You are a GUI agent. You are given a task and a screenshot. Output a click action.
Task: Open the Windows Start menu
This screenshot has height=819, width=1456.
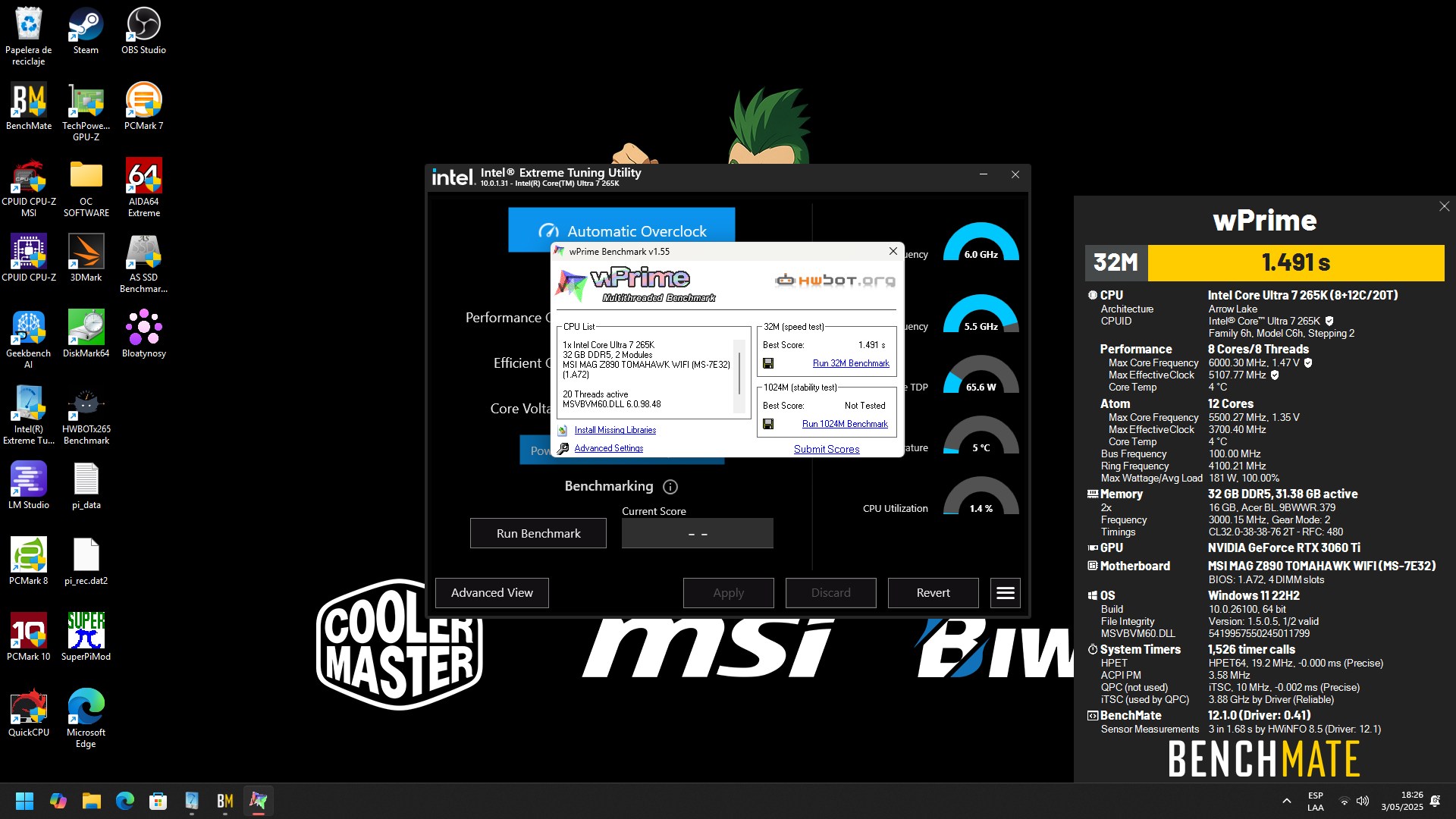[x=24, y=801]
